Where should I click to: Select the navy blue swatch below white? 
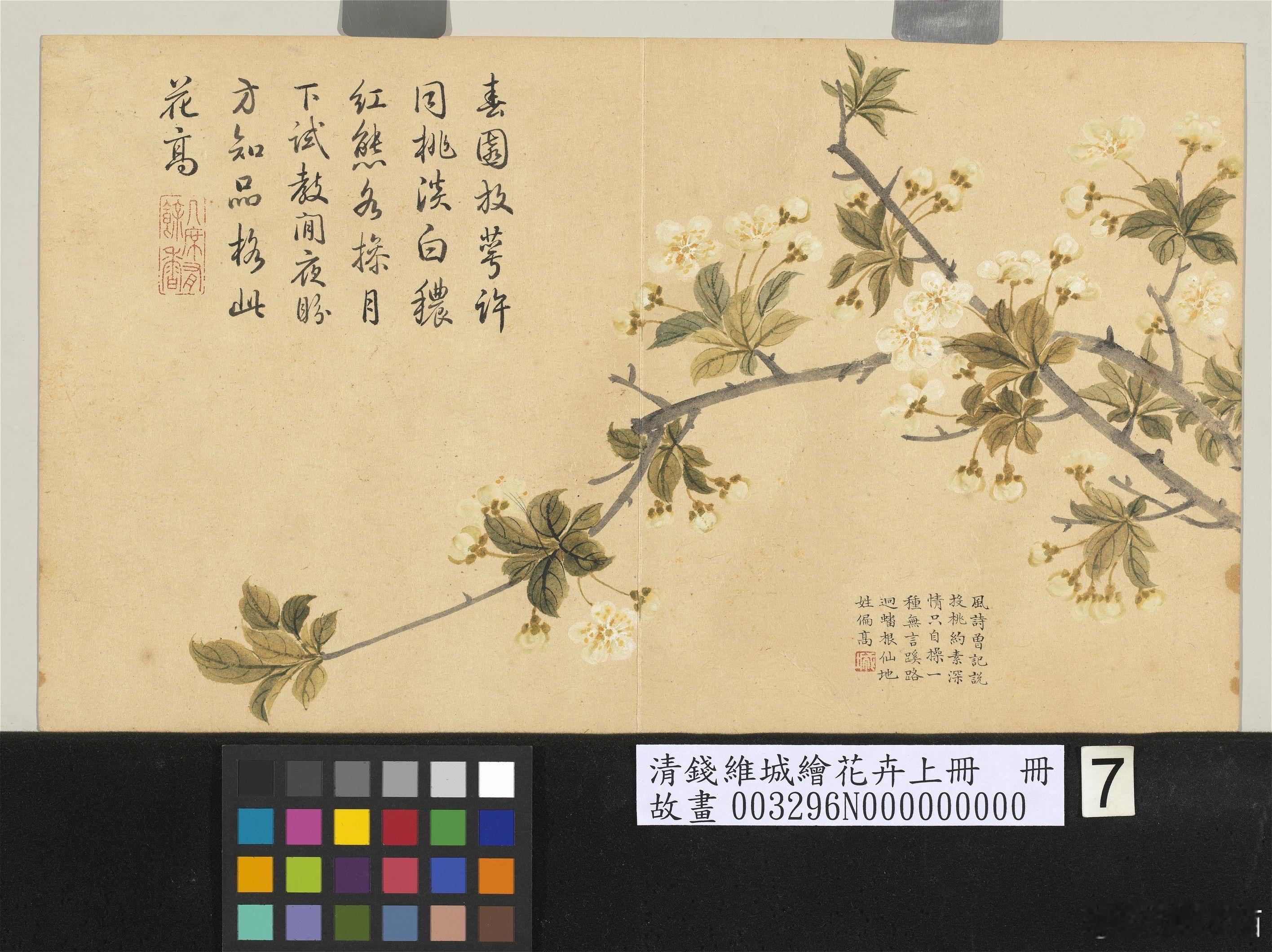496,827
